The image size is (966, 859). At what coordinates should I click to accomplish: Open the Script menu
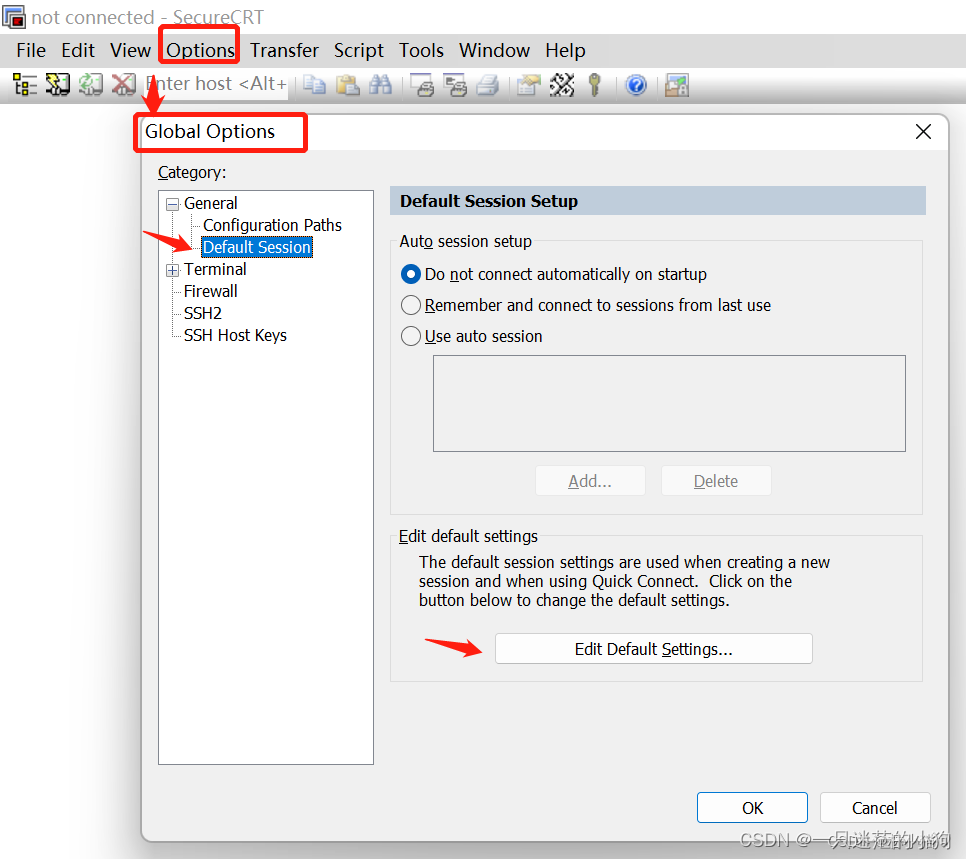[x=359, y=50]
